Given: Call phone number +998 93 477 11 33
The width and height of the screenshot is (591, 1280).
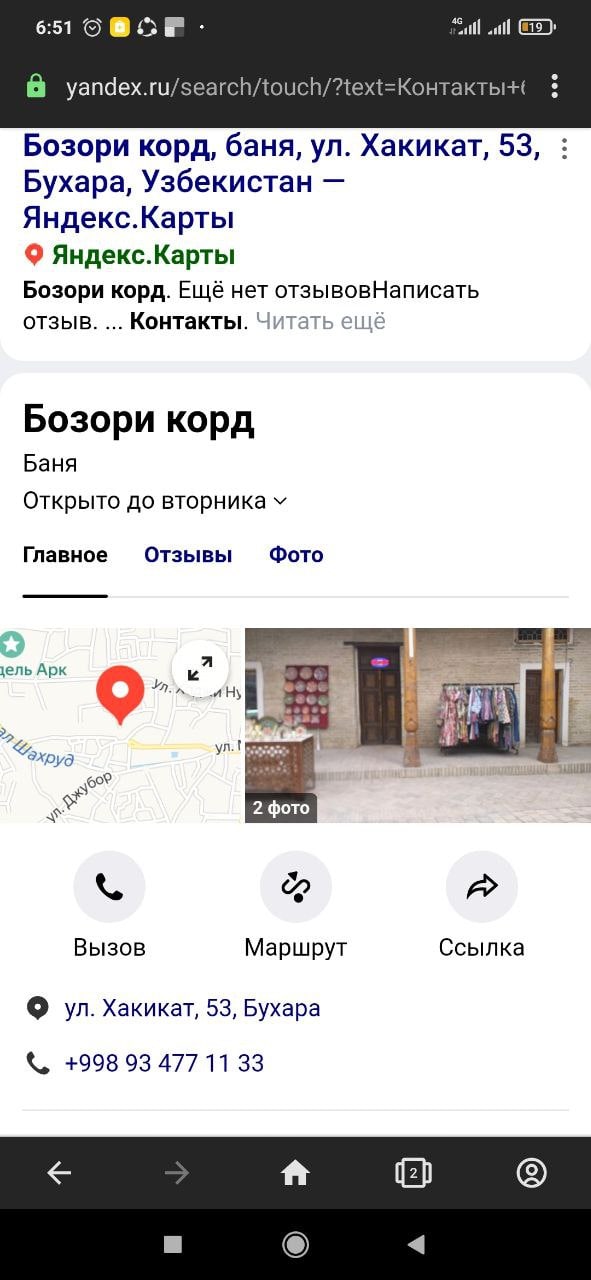Looking at the screenshot, I should 164,1063.
